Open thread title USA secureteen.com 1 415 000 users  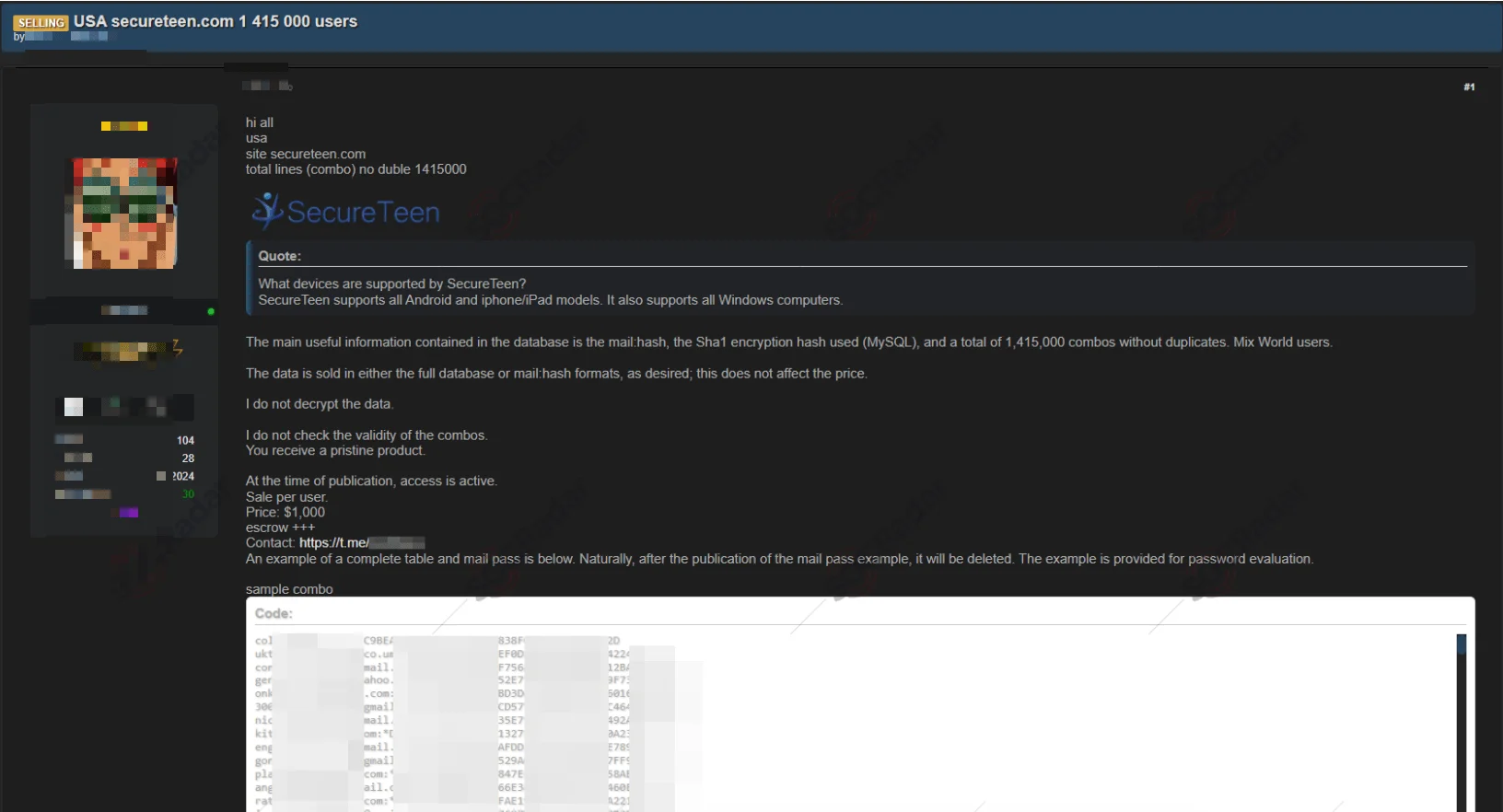[x=216, y=21]
